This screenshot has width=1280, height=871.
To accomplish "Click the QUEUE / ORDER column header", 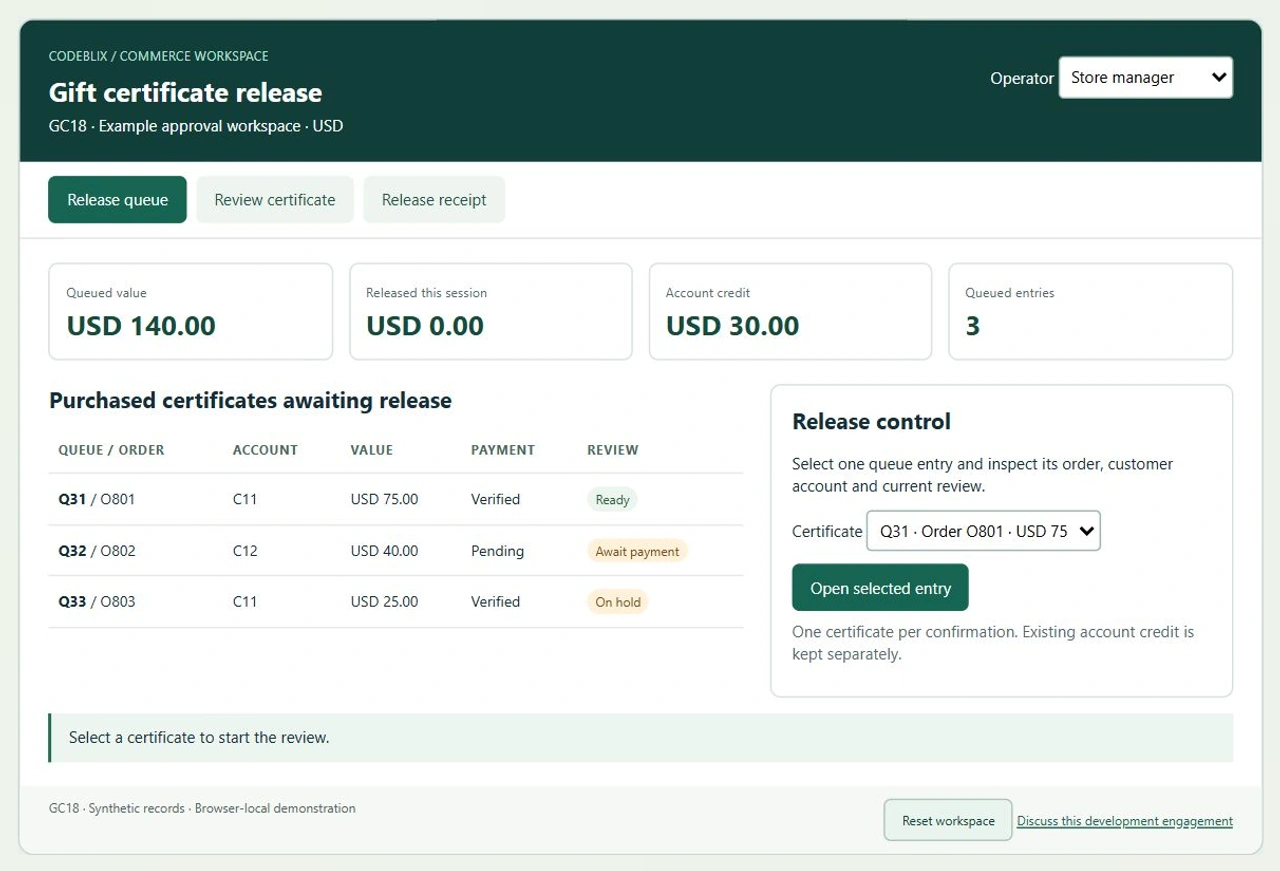I will pos(111,450).
